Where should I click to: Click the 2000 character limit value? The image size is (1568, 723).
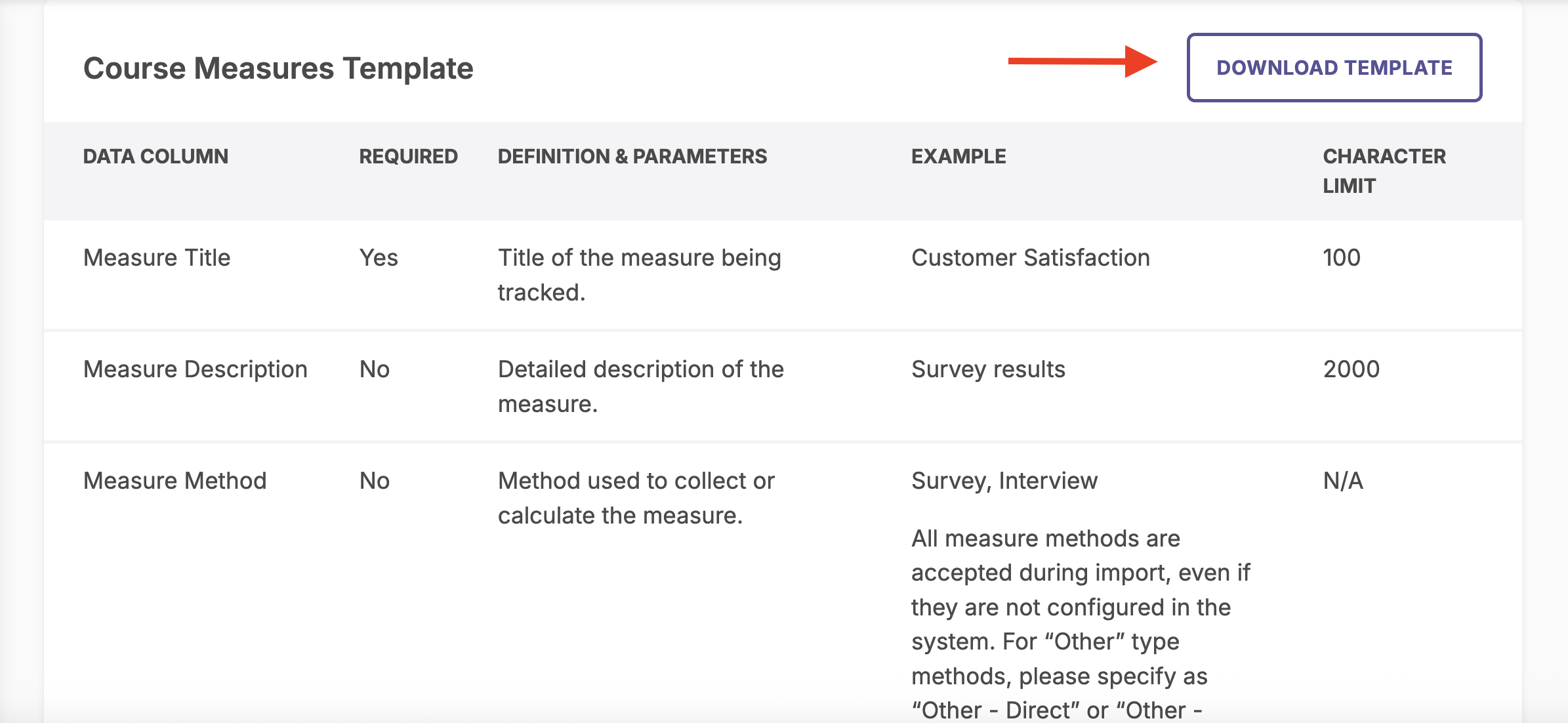[1351, 369]
